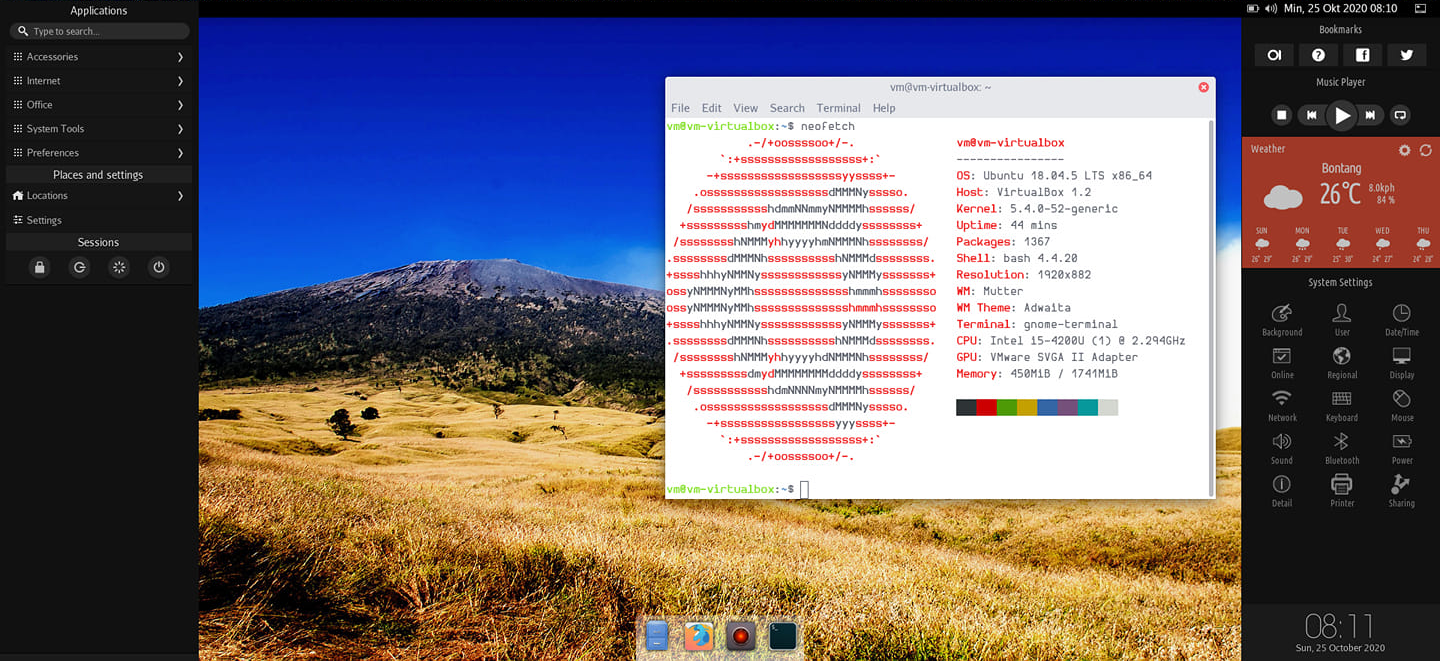This screenshot has width=1440, height=661.
Task: Launch Firefox from the dock
Action: [699, 635]
